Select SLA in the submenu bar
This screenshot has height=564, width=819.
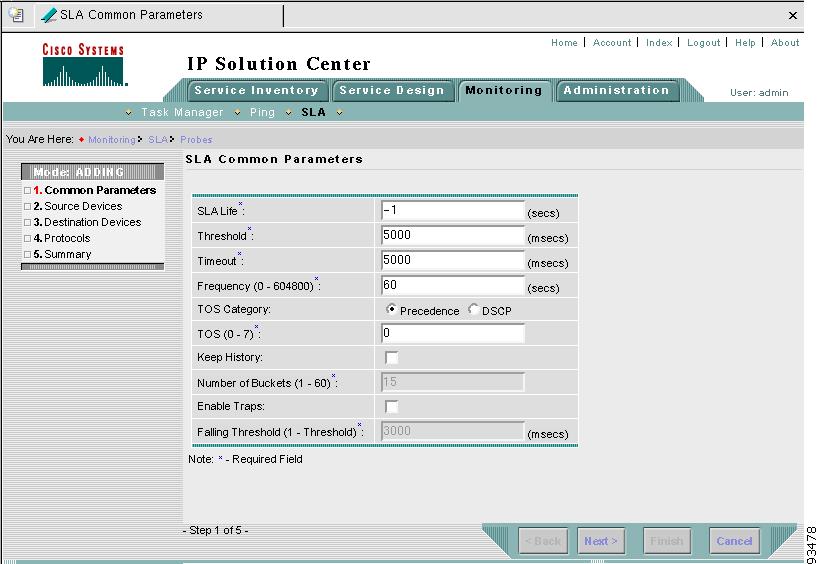pos(313,112)
